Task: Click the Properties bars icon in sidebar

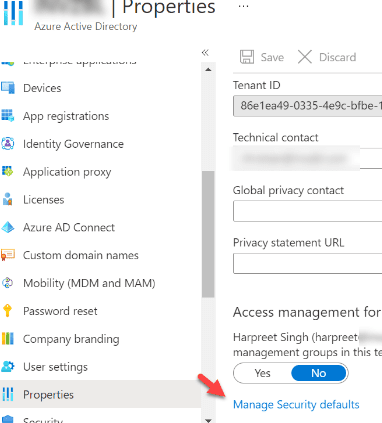Action: pyautogui.click(x=8, y=394)
